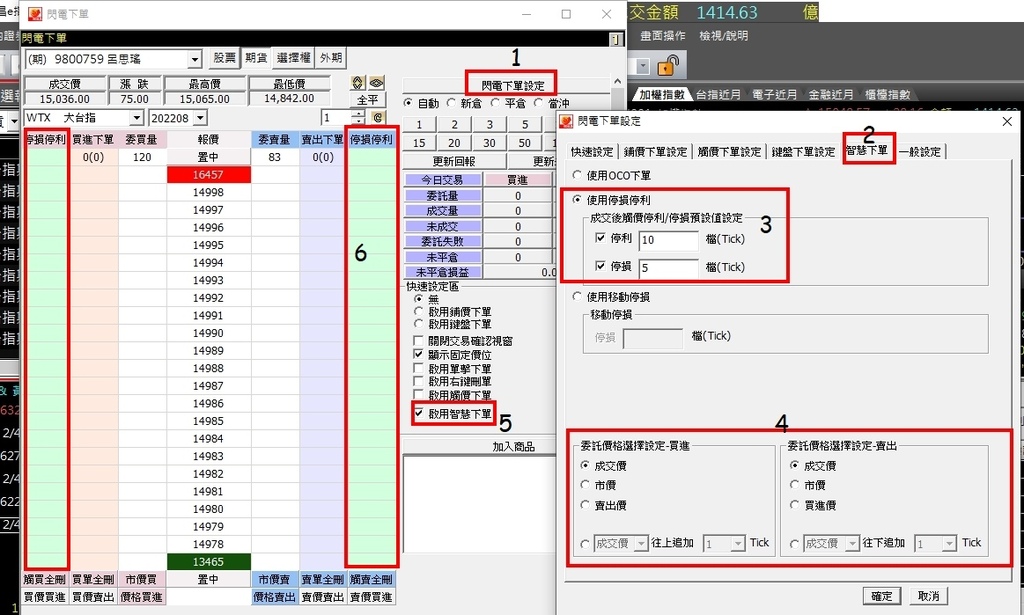Screen dimensions: 1024x615
Task: Click the @ icon beside quantity field
Action: click(x=377, y=118)
